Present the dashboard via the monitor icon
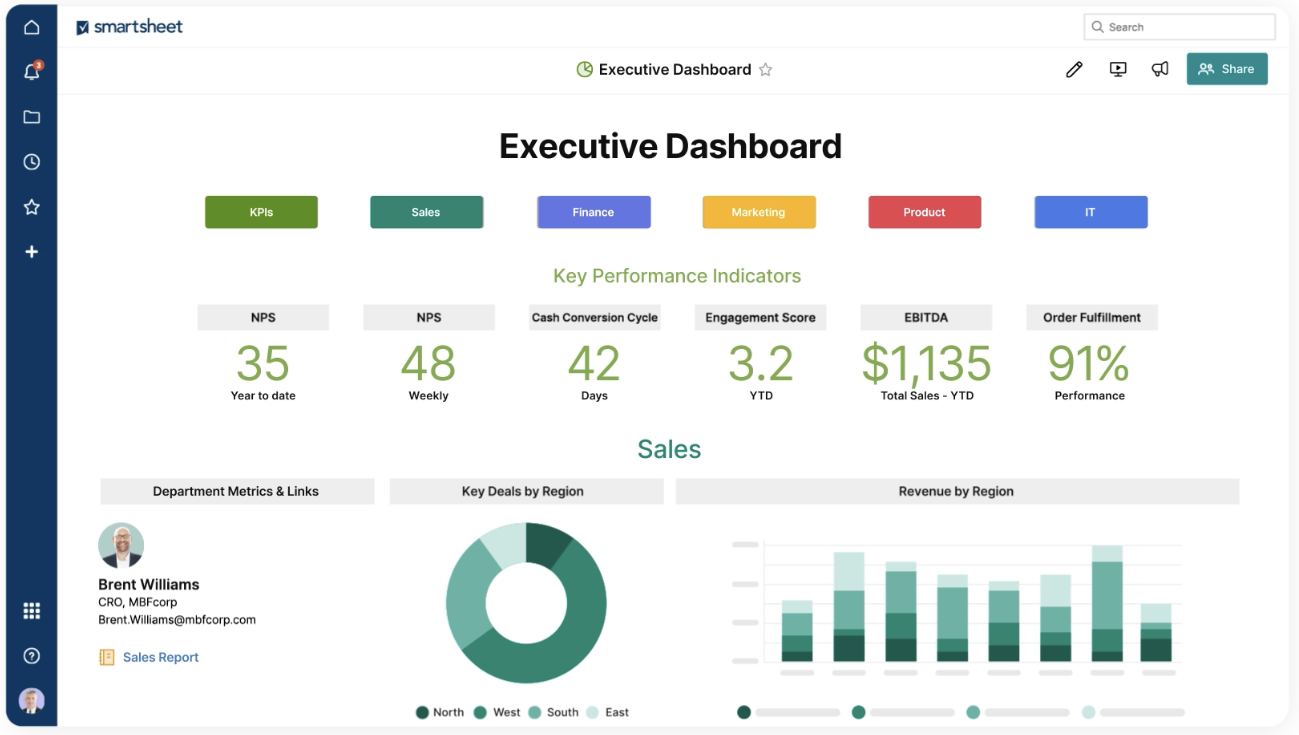 (1117, 69)
